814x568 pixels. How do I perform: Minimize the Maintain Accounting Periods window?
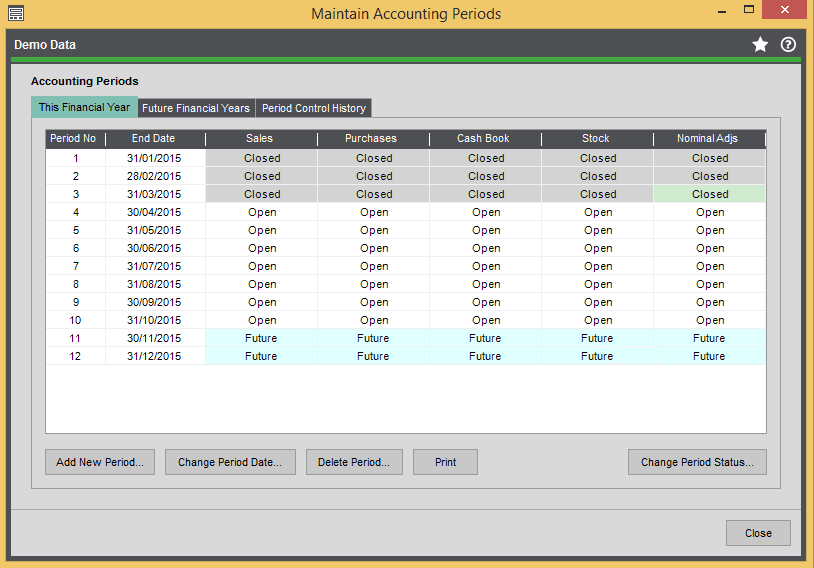[722, 11]
